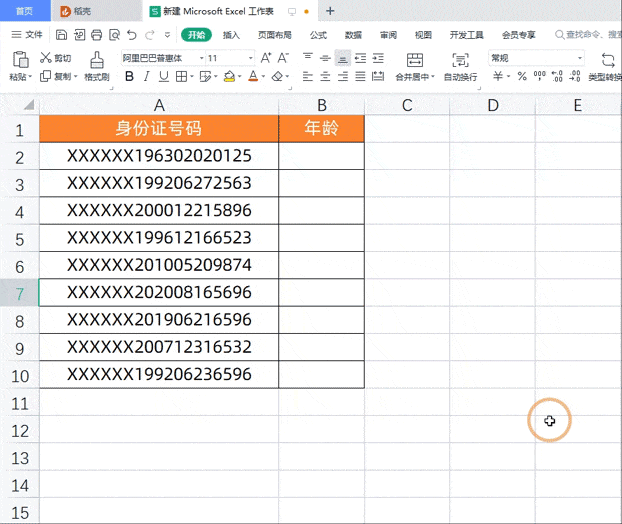Click the percent style icon
This screenshot has width=622, height=524.
pos(521,76)
